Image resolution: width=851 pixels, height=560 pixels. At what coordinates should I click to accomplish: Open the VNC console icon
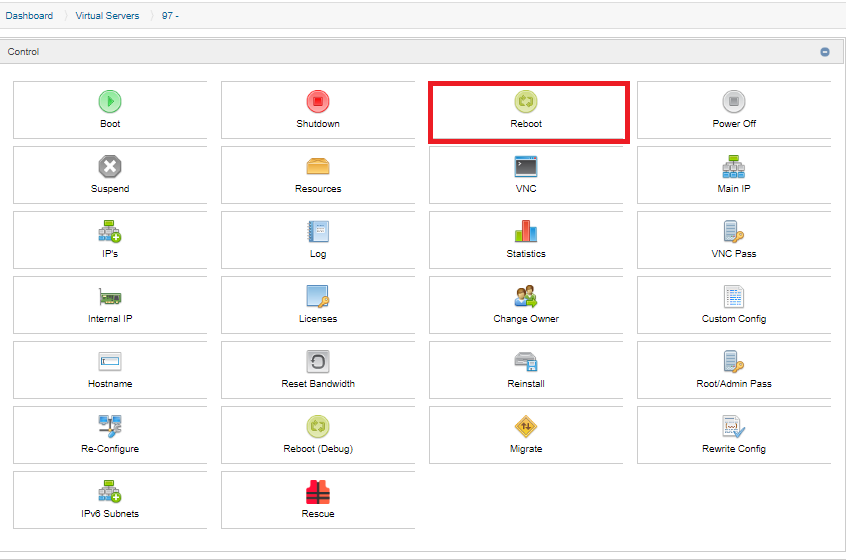click(x=526, y=166)
